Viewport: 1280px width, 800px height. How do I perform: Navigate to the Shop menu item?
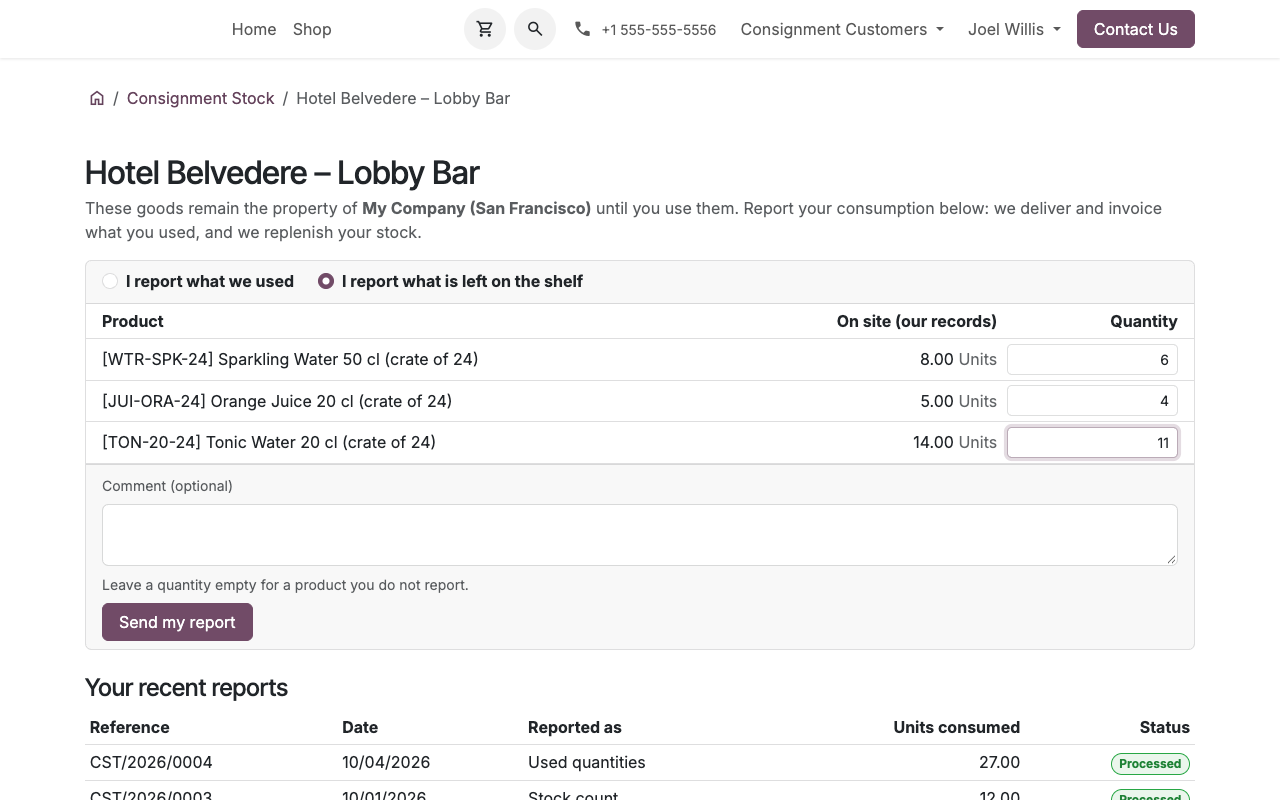click(x=312, y=29)
